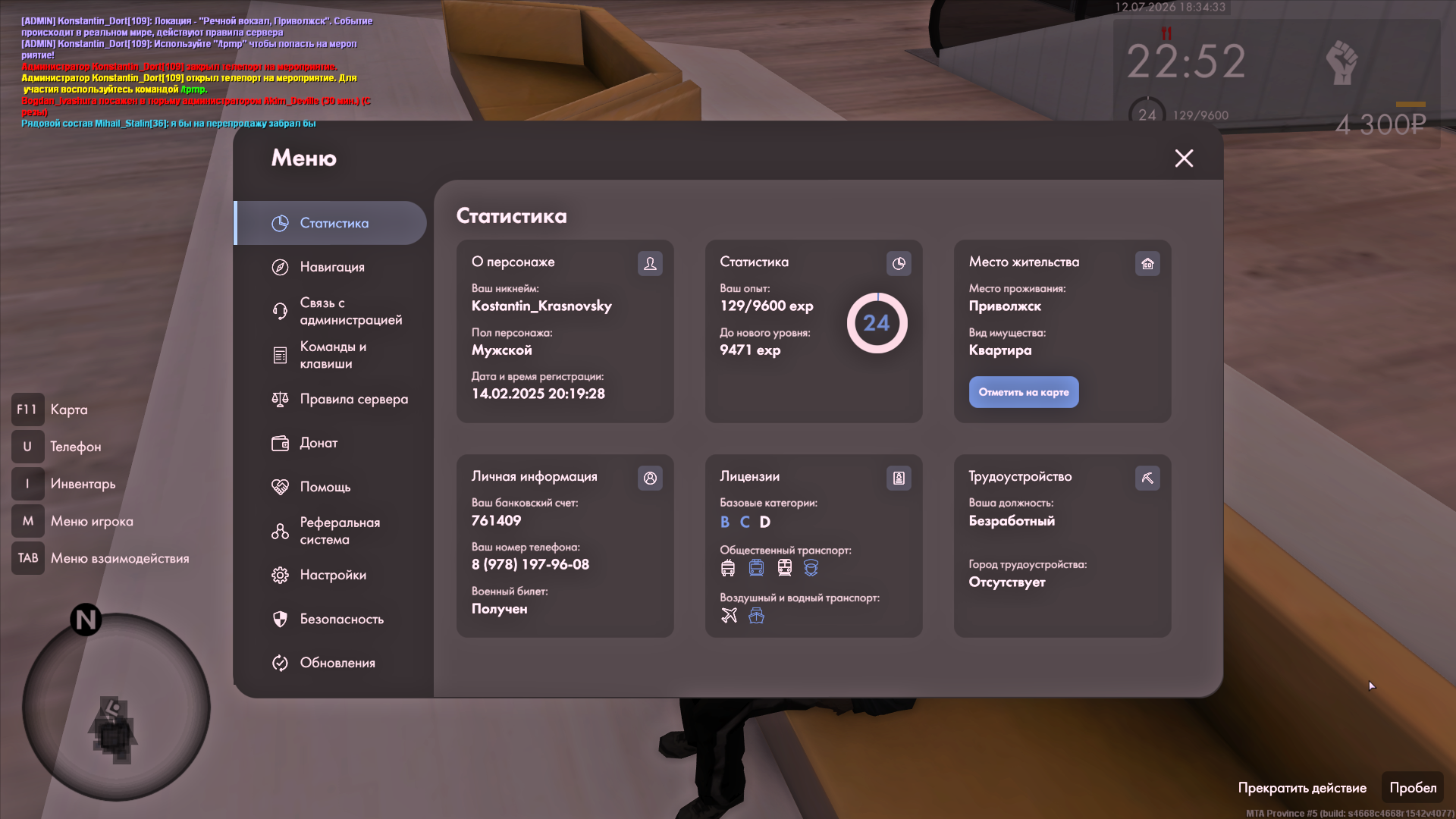Screen dimensions: 1456x819
Task: Click the bank account number 761409
Action: click(x=496, y=520)
